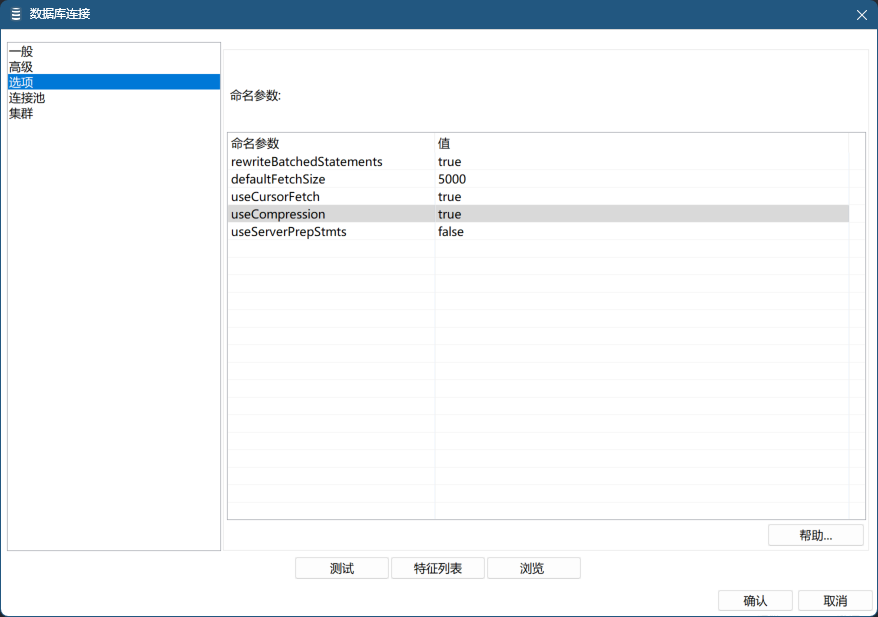Click the useServerPrepStmts false value
Viewport: 878px width, 617px height.
coord(450,231)
